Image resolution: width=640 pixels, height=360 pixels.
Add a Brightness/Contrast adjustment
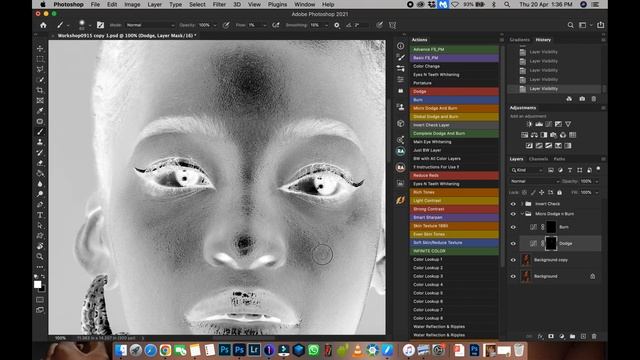coord(529,124)
